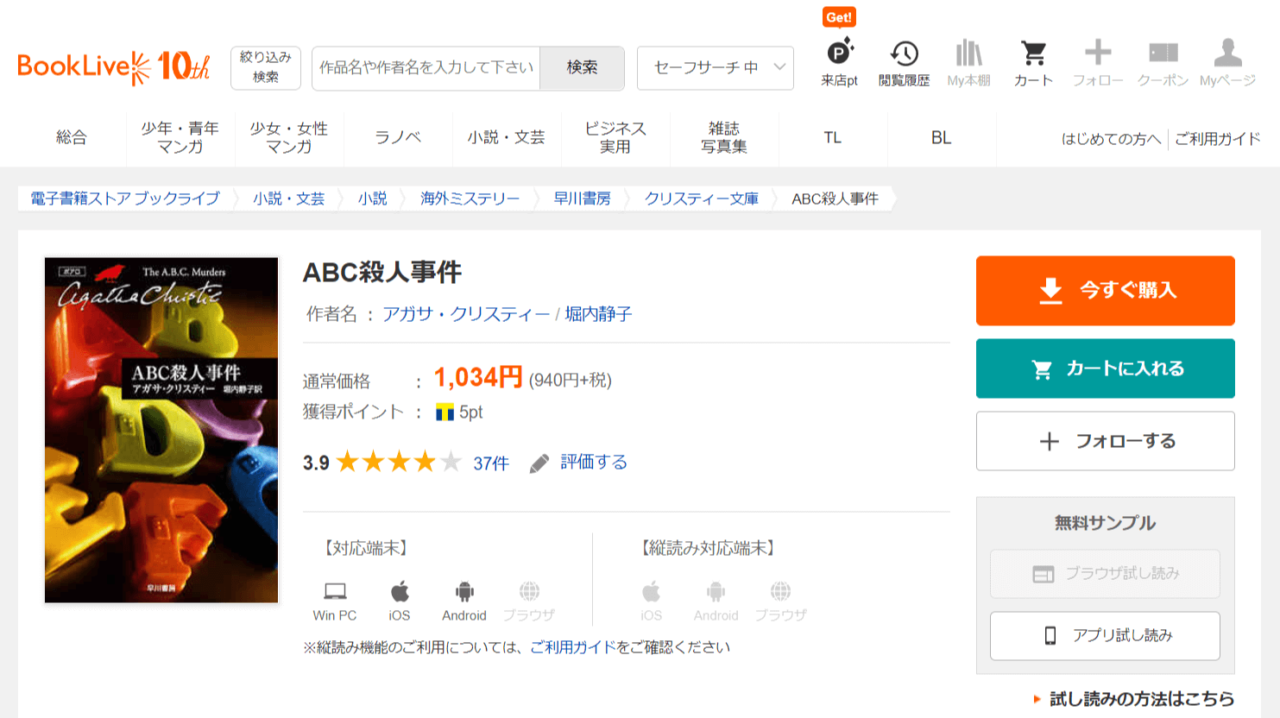Open author link アガサ・クリスティー
The width and height of the screenshot is (1280, 718).
click(465, 314)
